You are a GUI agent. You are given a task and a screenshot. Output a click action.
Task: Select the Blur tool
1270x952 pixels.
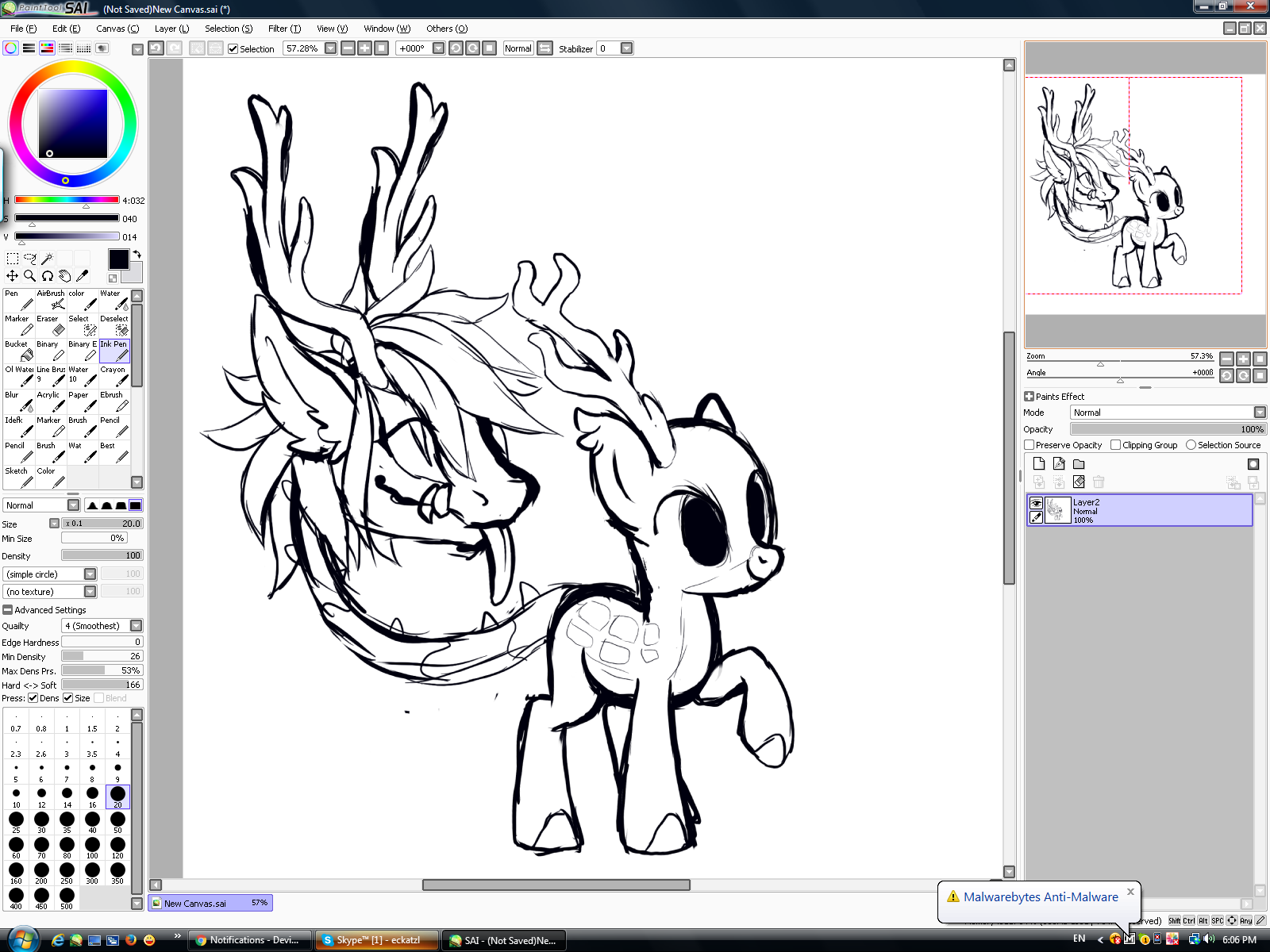(x=19, y=401)
